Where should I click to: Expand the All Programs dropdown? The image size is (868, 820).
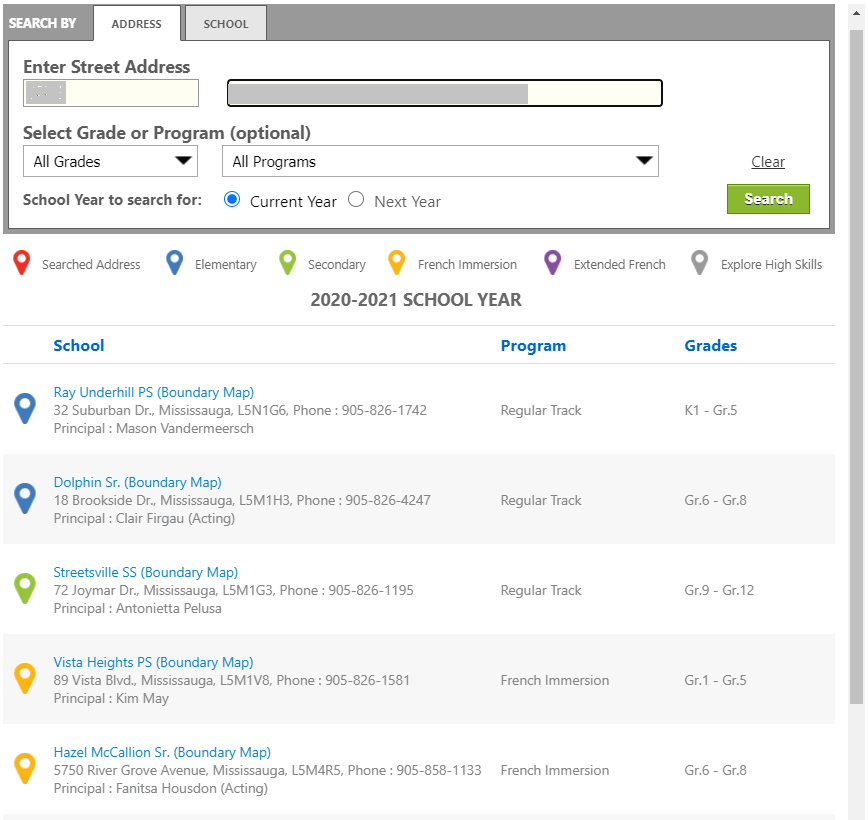(440, 161)
